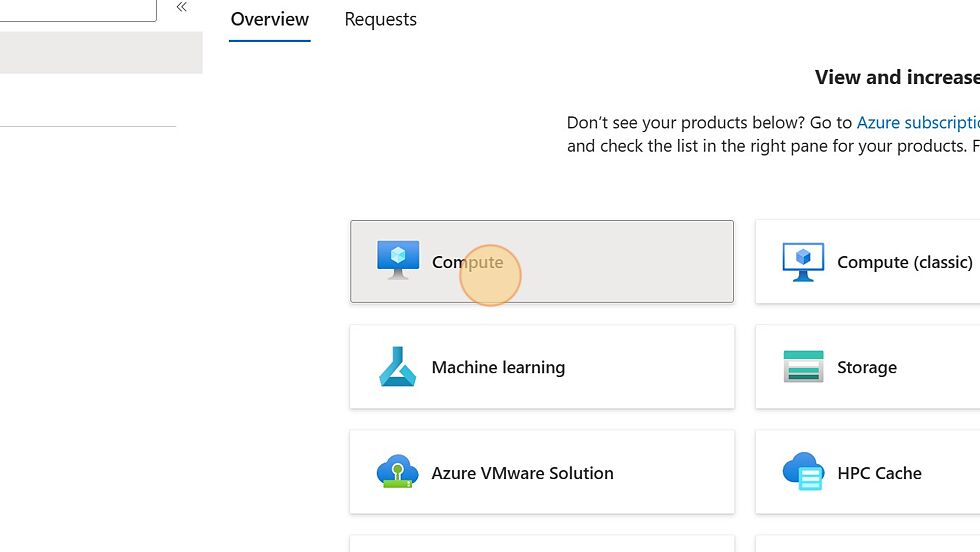Open the Requests tab
The width and height of the screenshot is (980, 552).
tap(381, 19)
